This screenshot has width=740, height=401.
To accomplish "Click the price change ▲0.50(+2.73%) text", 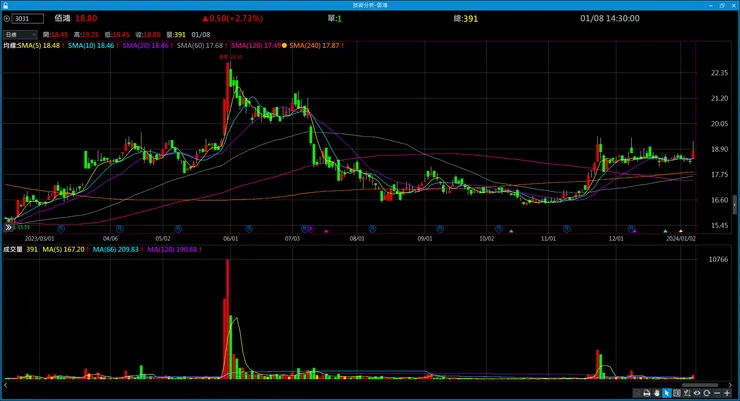I will (233, 18).
